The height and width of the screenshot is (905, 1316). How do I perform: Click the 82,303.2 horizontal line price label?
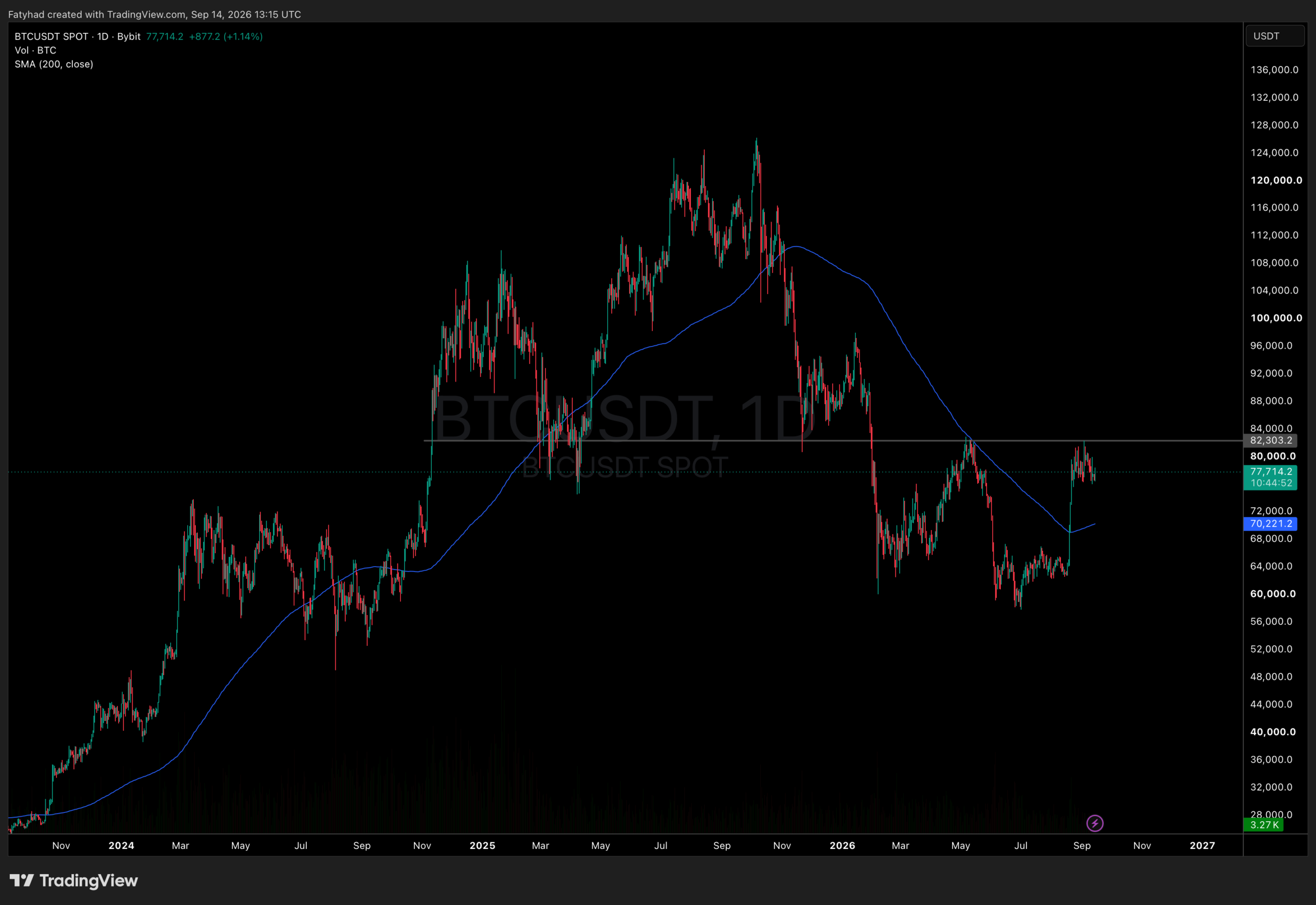[x=1271, y=440]
